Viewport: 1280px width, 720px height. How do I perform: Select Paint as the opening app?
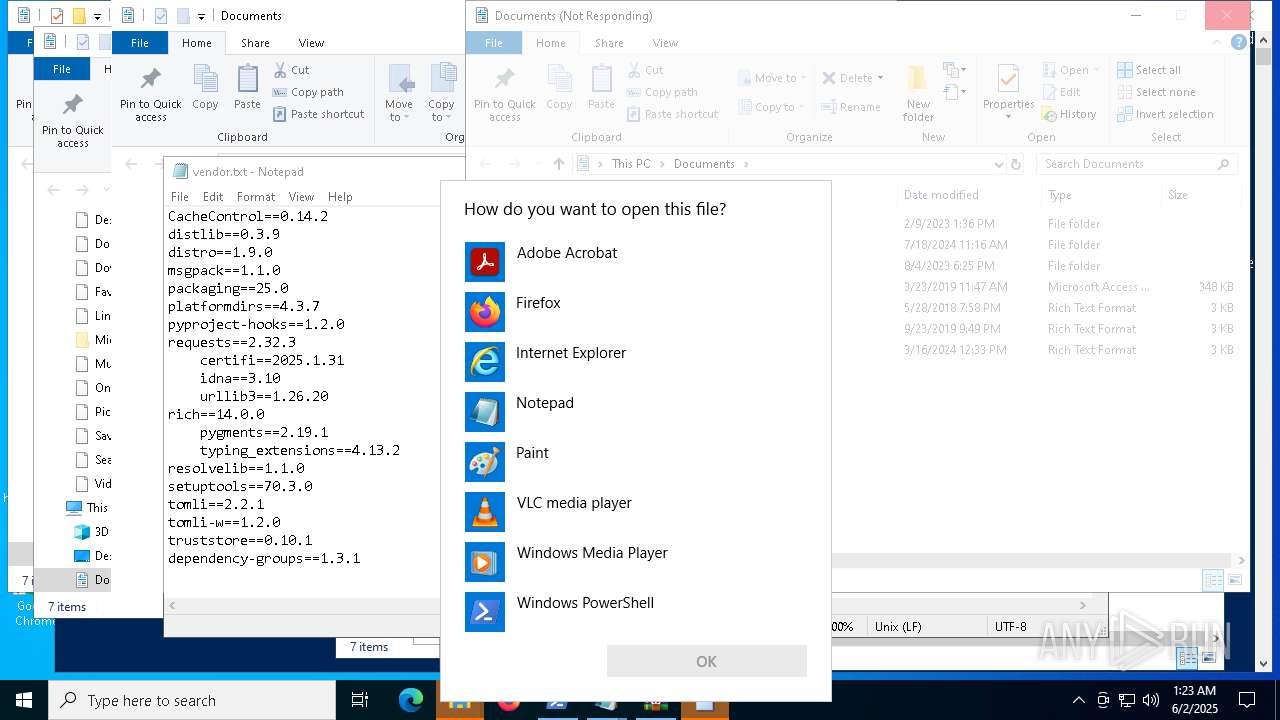636,462
